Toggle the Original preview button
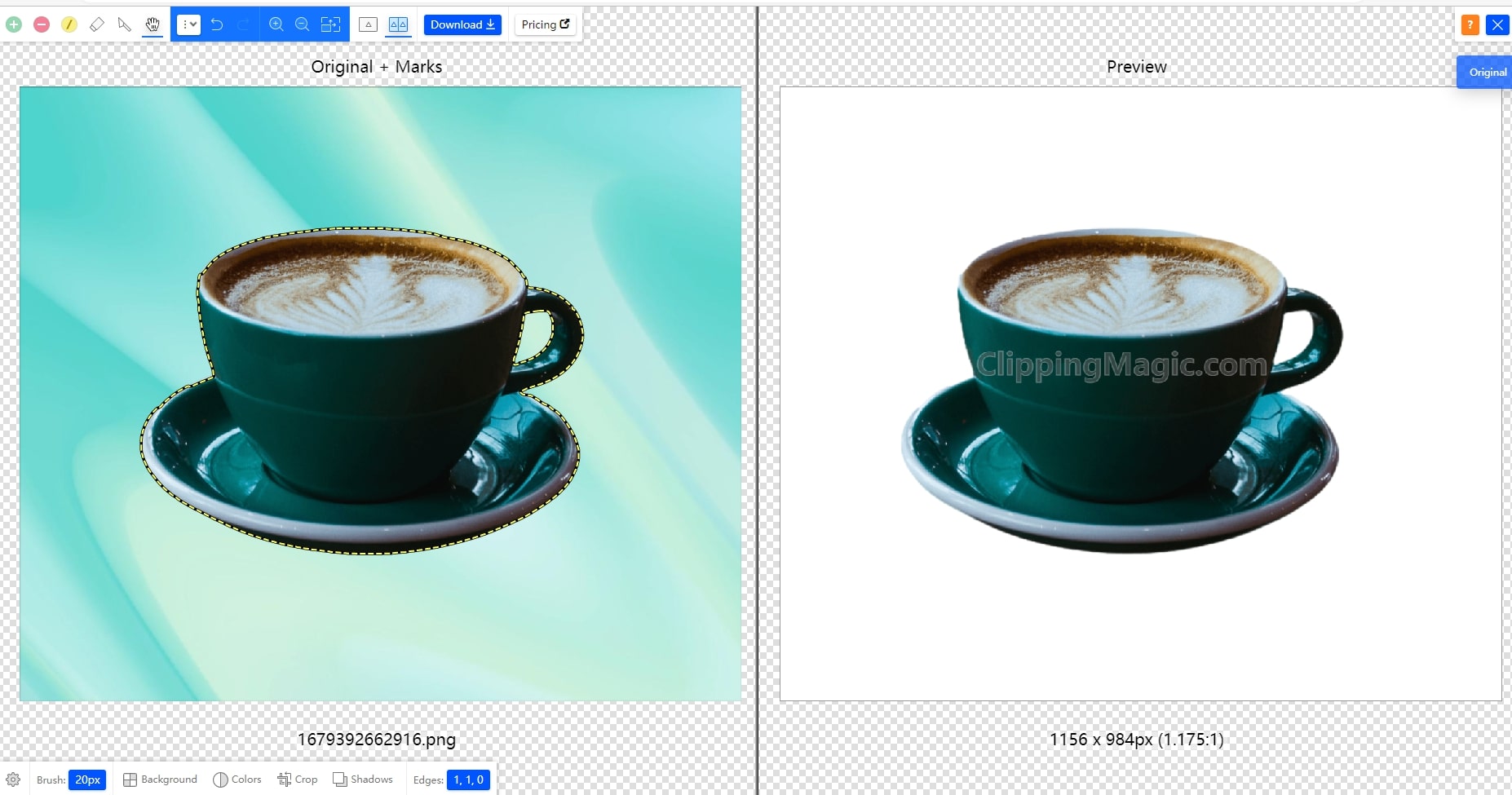 [x=1487, y=73]
